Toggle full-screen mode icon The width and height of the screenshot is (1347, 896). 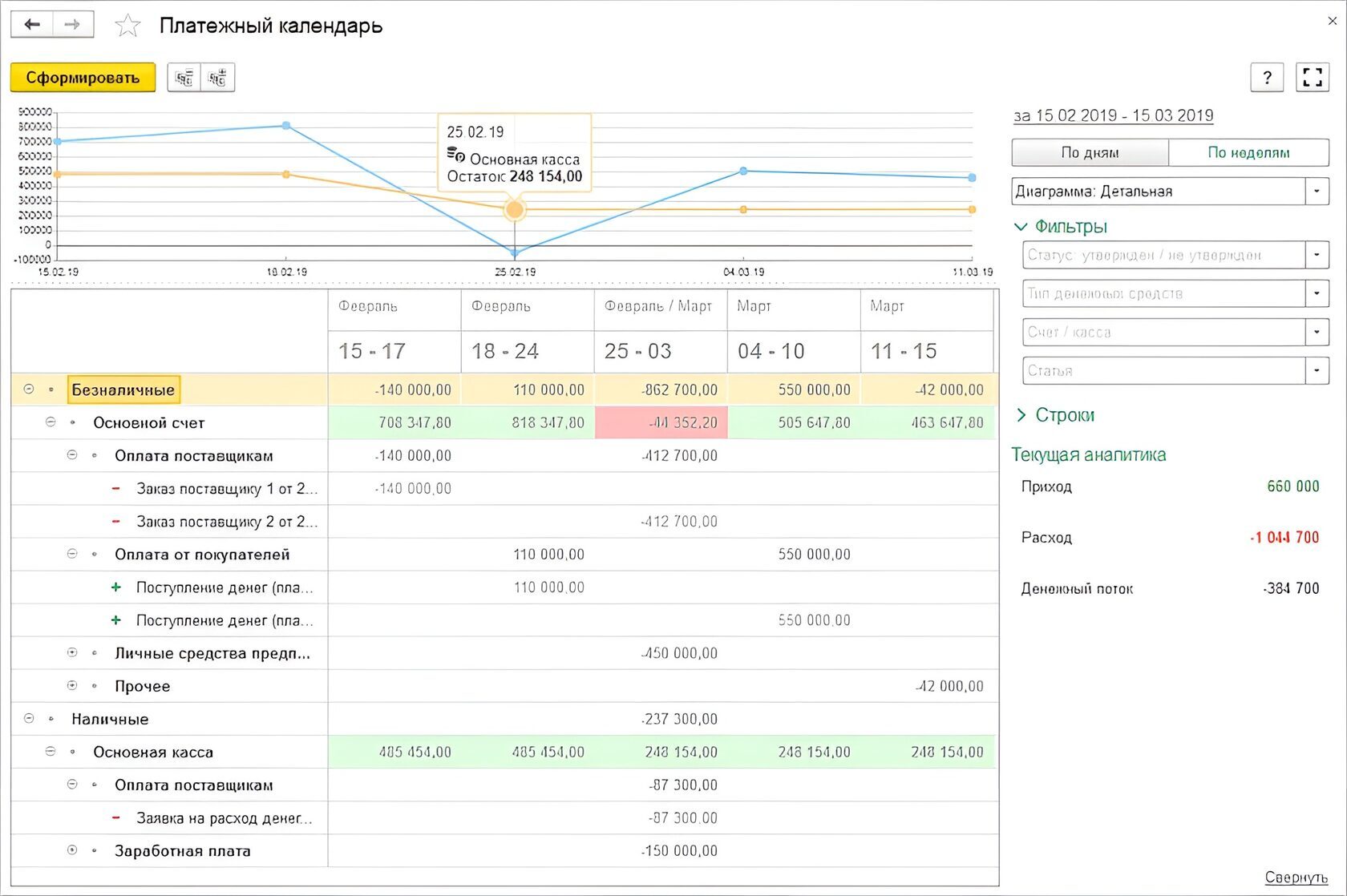[1313, 78]
